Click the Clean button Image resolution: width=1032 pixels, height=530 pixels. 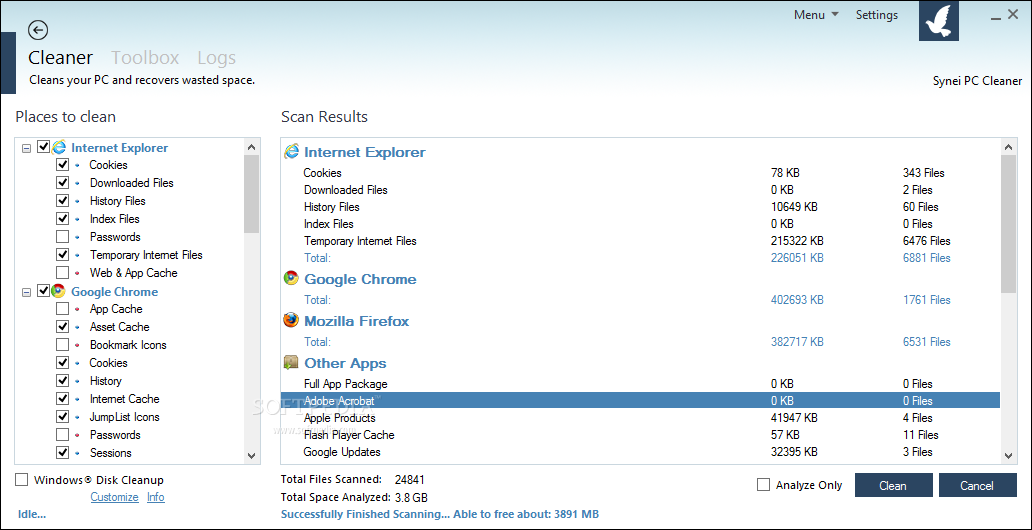(x=893, y=485)
